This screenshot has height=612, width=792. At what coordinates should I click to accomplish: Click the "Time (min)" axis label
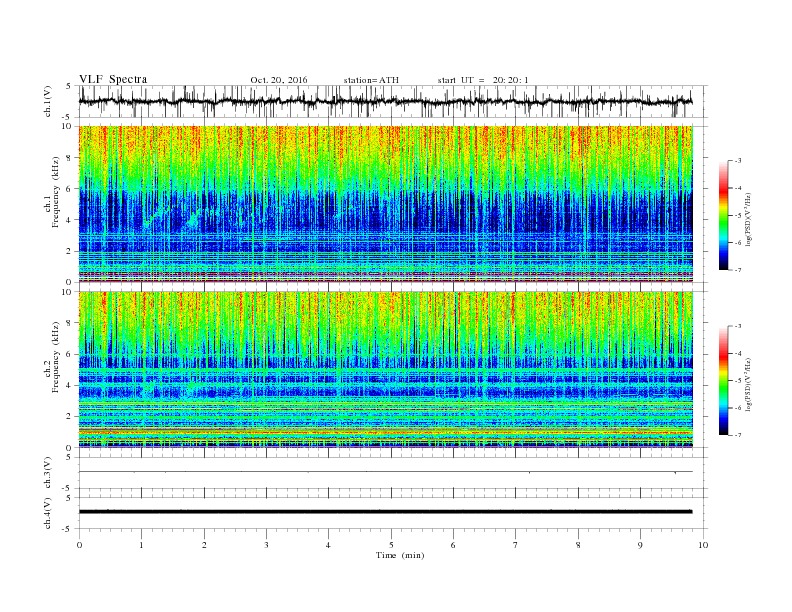point(400,555)
